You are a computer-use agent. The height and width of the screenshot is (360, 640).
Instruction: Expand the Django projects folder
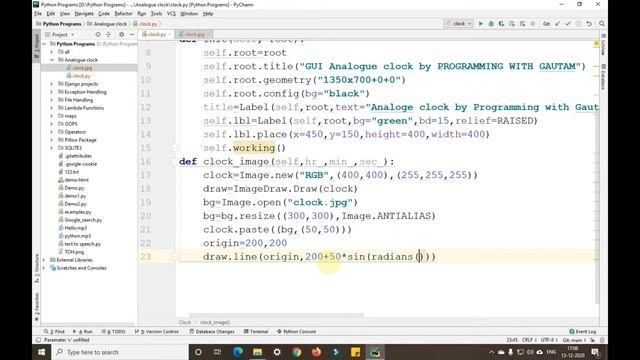(52, 84)
